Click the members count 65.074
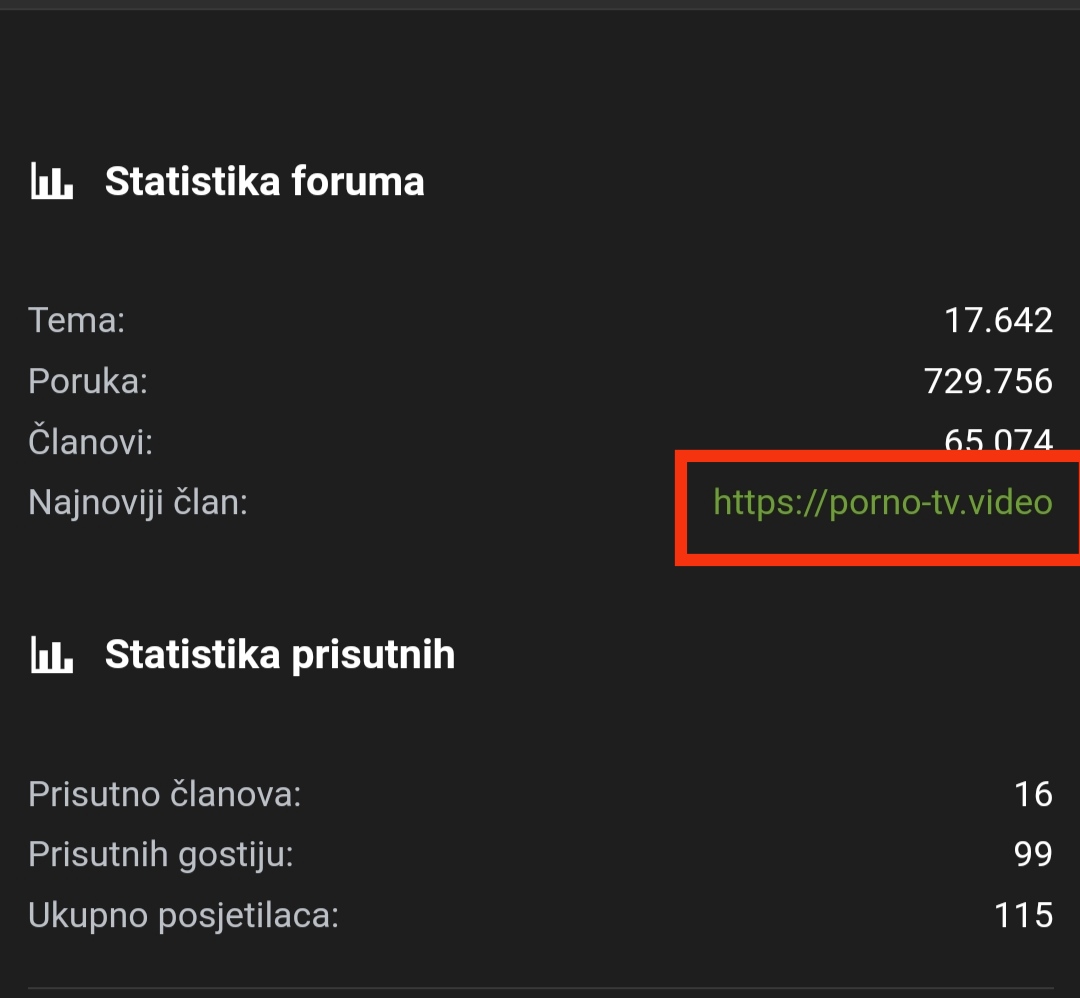 click(x=998, y=439)
